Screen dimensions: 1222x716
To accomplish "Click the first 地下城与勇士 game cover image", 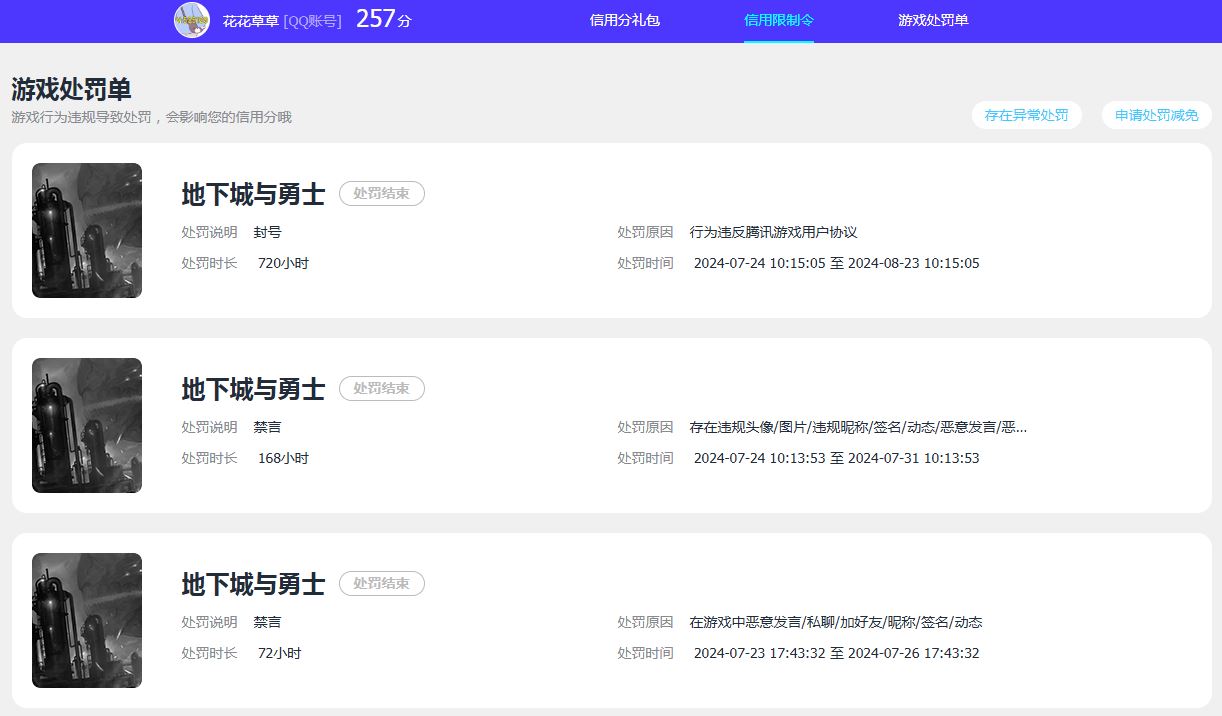I will pyautogui.click(x=86, y=230).
